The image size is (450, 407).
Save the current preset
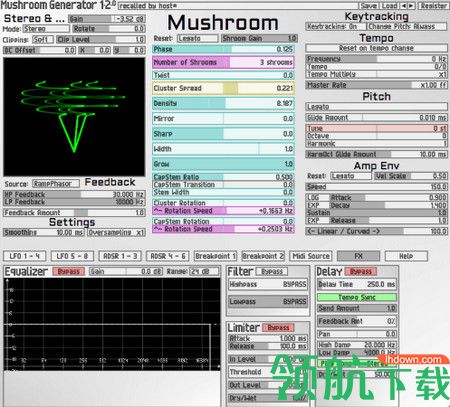(369, 6)
